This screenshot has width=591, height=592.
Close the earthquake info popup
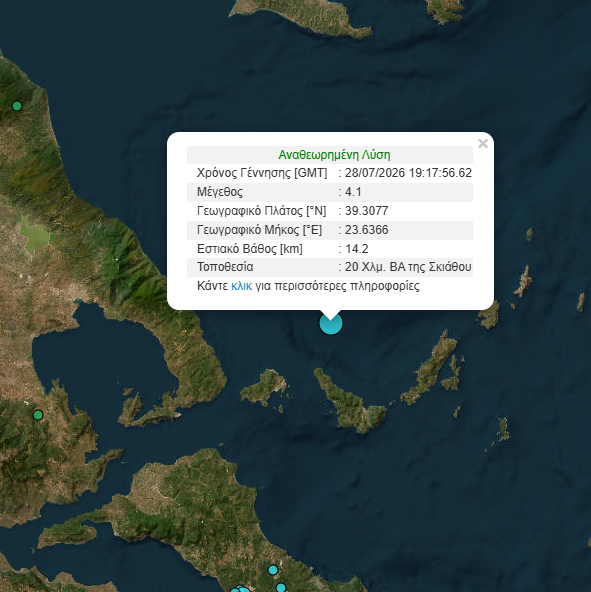(483, 143)
